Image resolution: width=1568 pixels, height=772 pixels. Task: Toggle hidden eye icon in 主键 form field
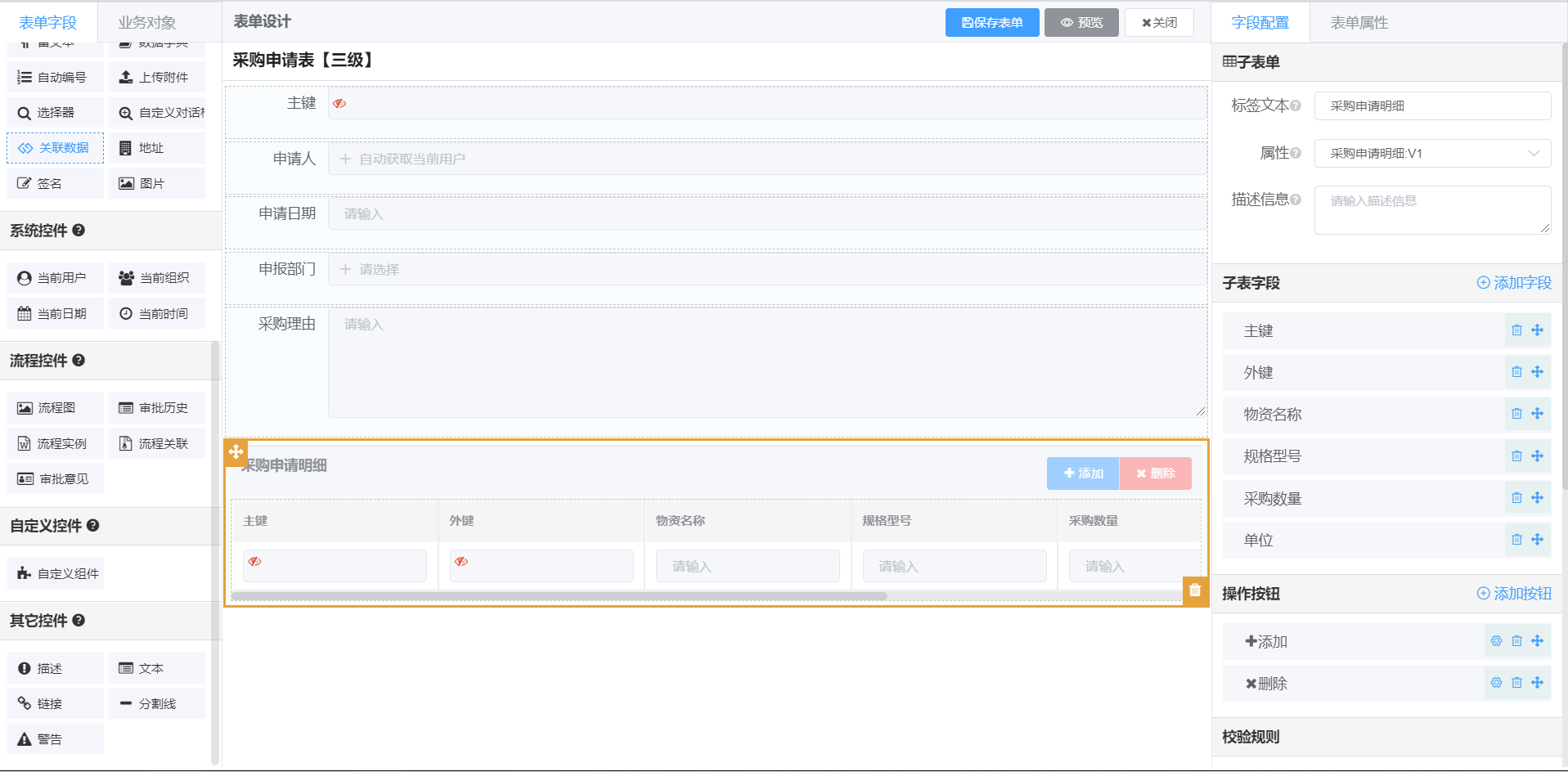339,104
